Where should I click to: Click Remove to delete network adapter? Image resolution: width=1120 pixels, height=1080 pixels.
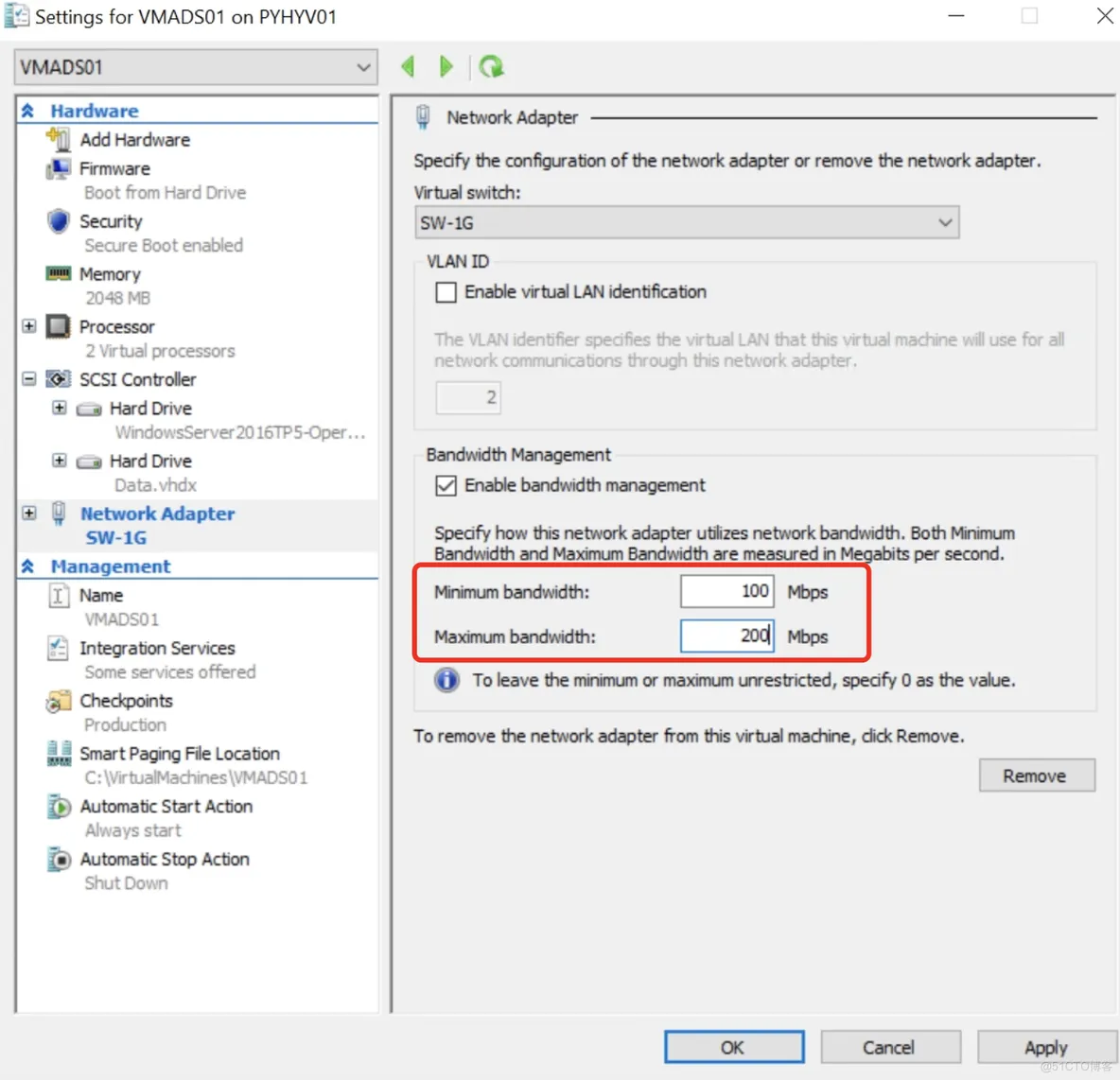(x=1037, y=775)
